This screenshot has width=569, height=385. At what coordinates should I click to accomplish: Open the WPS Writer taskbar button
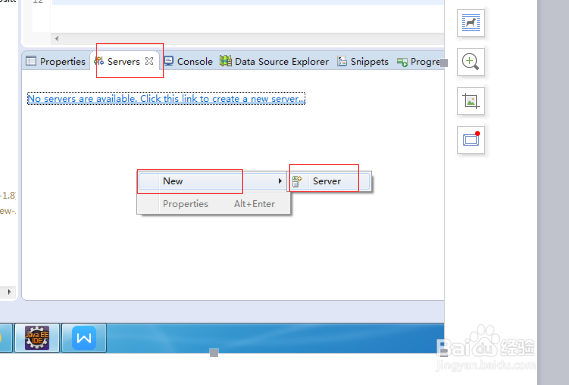(x=84, y=338)
